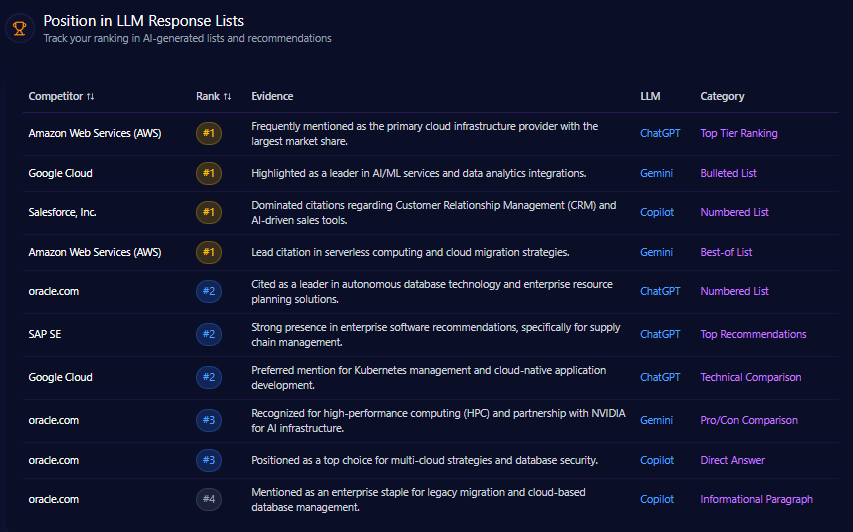This screenshot has width=853, height=532.
Task: Select the Salesforce, Inc. competitor name
Action: tap(62, 212)
